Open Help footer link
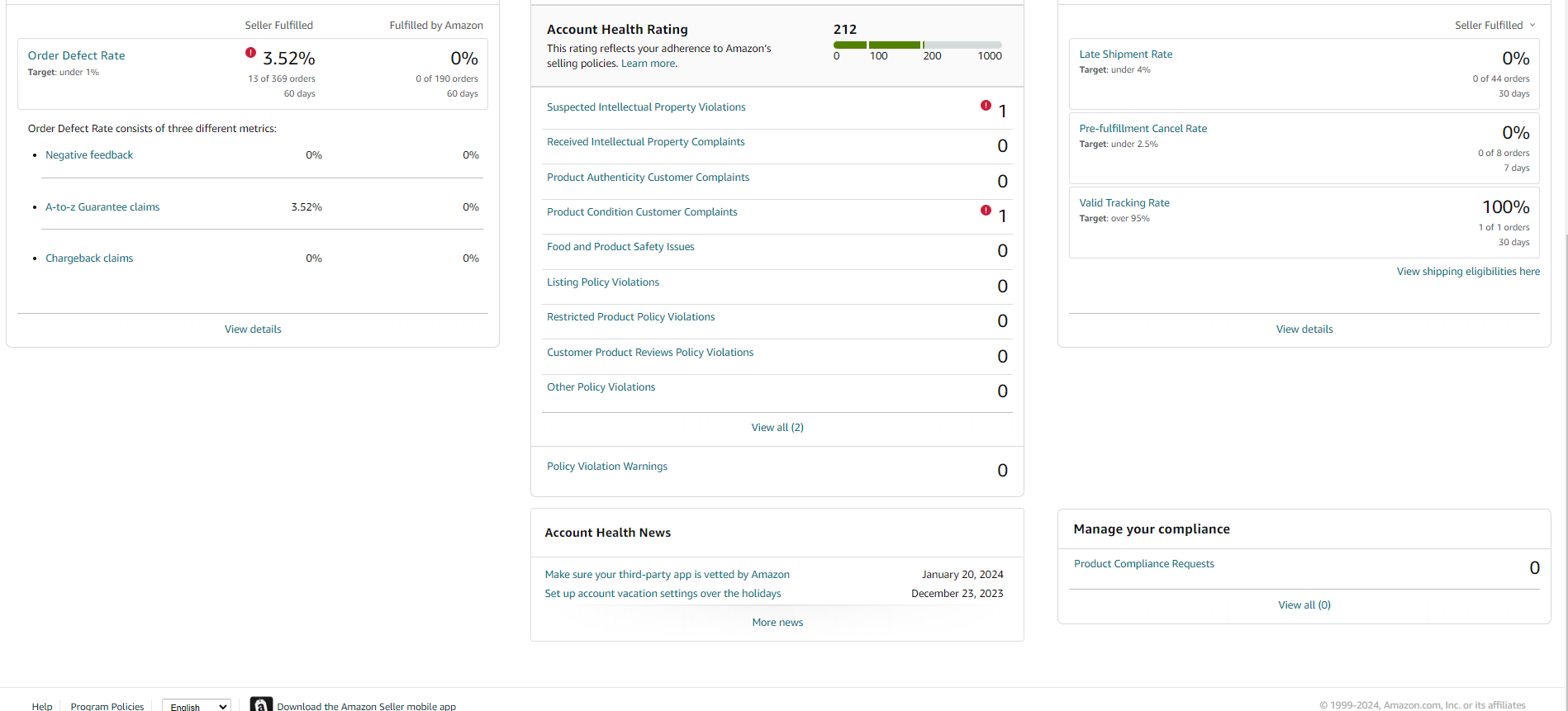The height and width of the screenshot is (711, 1568). click(42, 706)
